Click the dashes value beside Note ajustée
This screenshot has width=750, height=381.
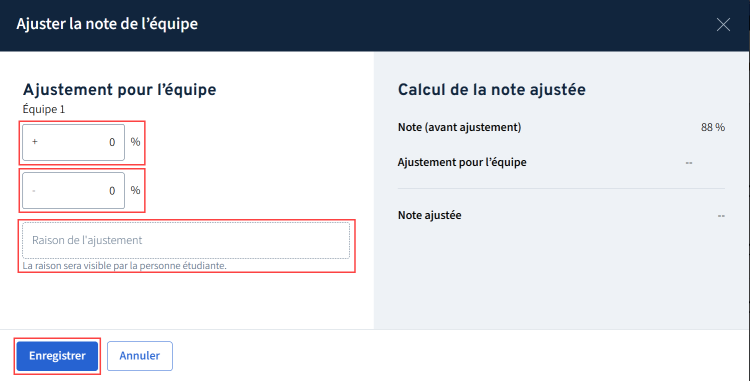tap(721, 216)
